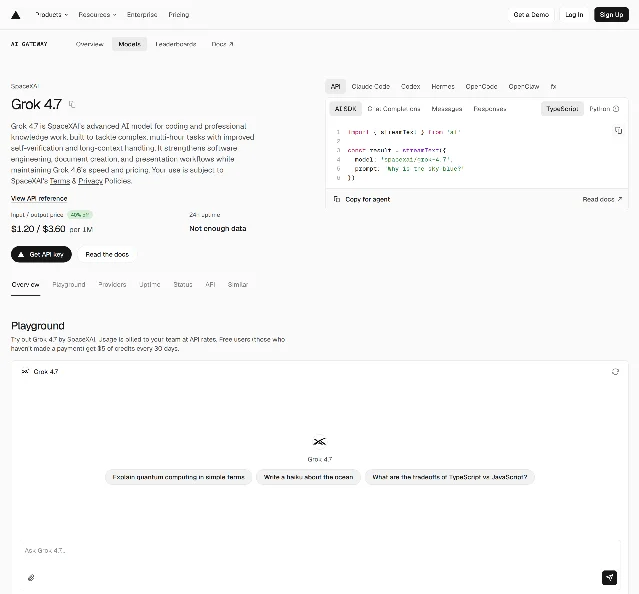Select the Overview section tab
Screen dimensions: 639x594
tap(25, 284)
